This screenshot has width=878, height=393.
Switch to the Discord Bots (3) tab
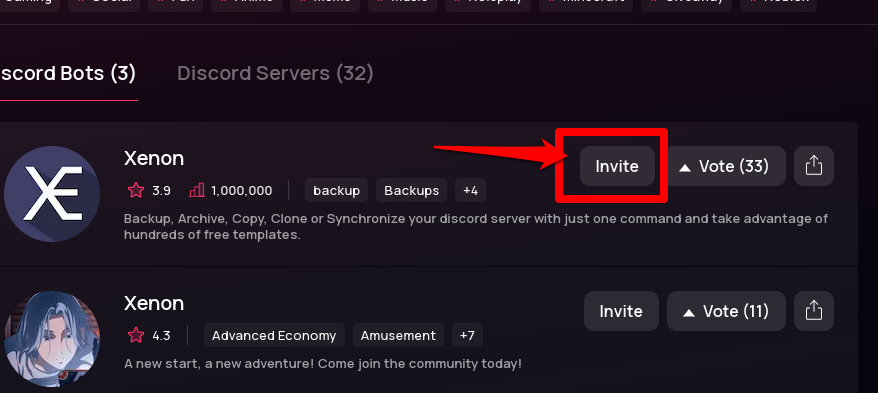coord(67,73)
